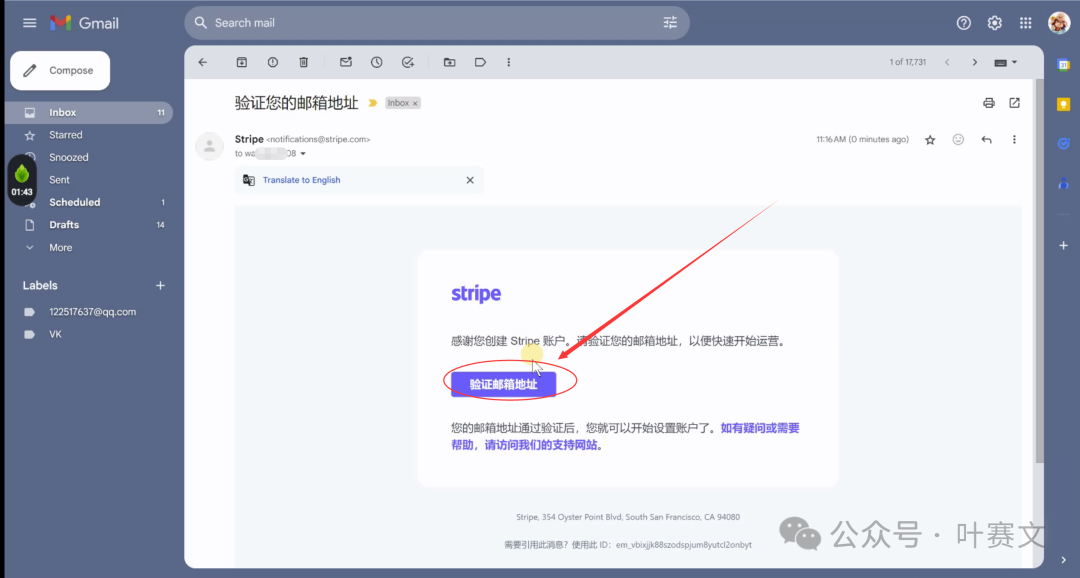Toggle the main menu hamburger icon

[x=30, y=23]
